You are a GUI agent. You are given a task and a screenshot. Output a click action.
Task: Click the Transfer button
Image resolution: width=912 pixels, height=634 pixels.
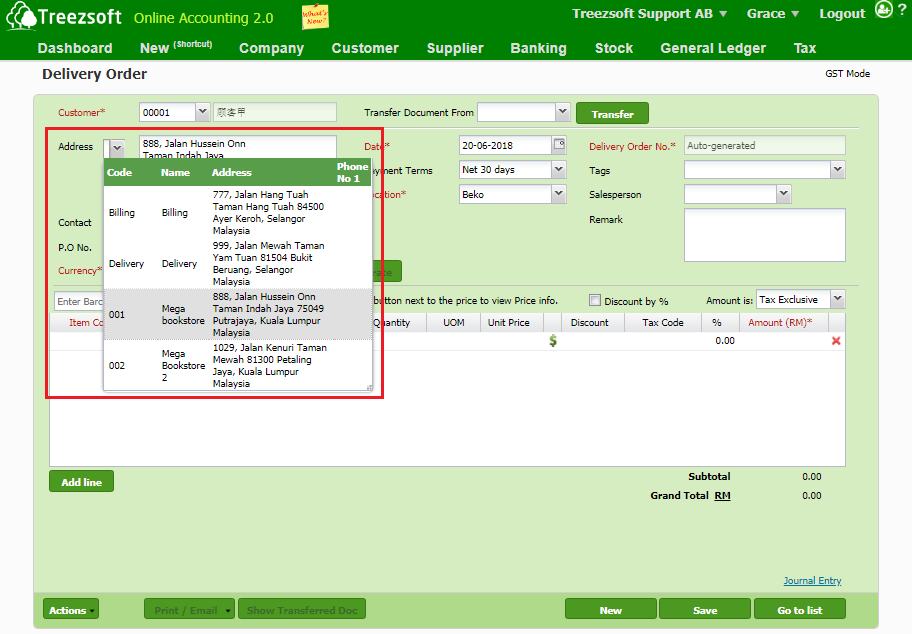pos(612,114)
